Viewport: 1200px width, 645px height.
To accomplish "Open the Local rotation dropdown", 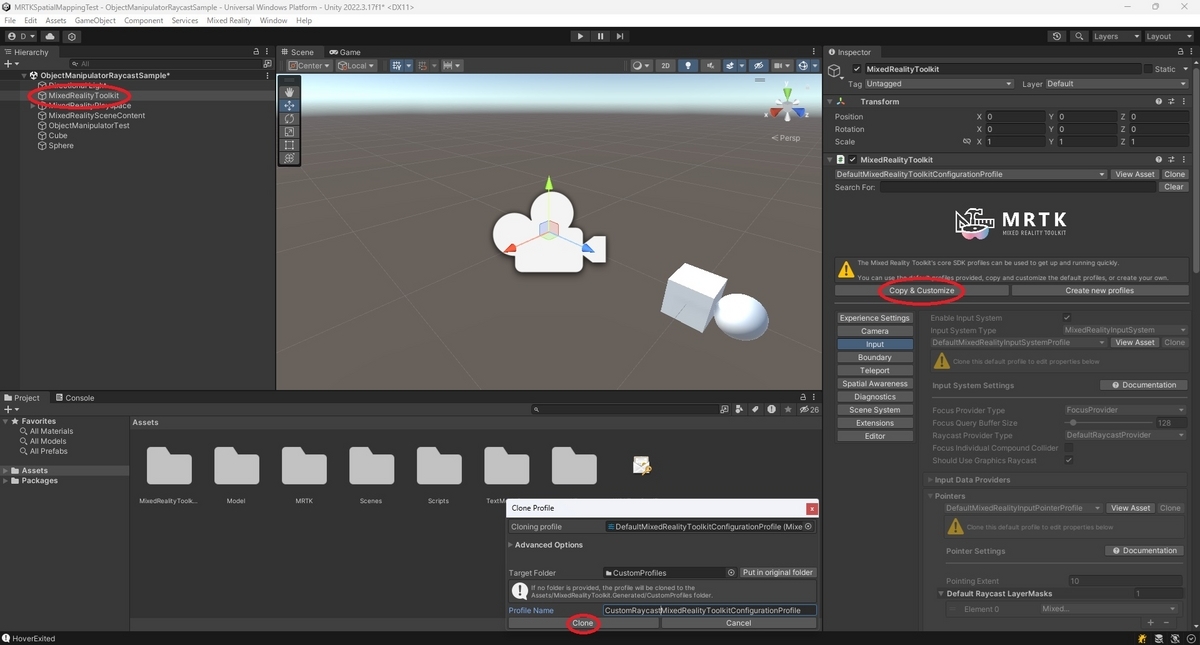I will [356, 66].
